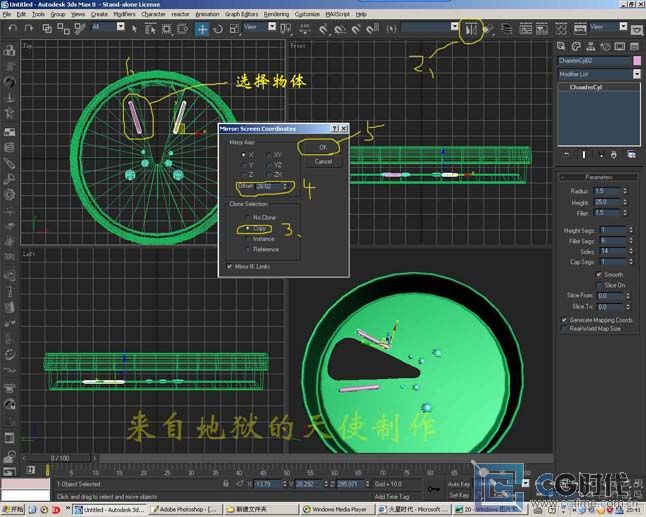Click Configure Modifier Sets icon
The height and width of the screenshot is (517, 646).
(x=631, y=154)
